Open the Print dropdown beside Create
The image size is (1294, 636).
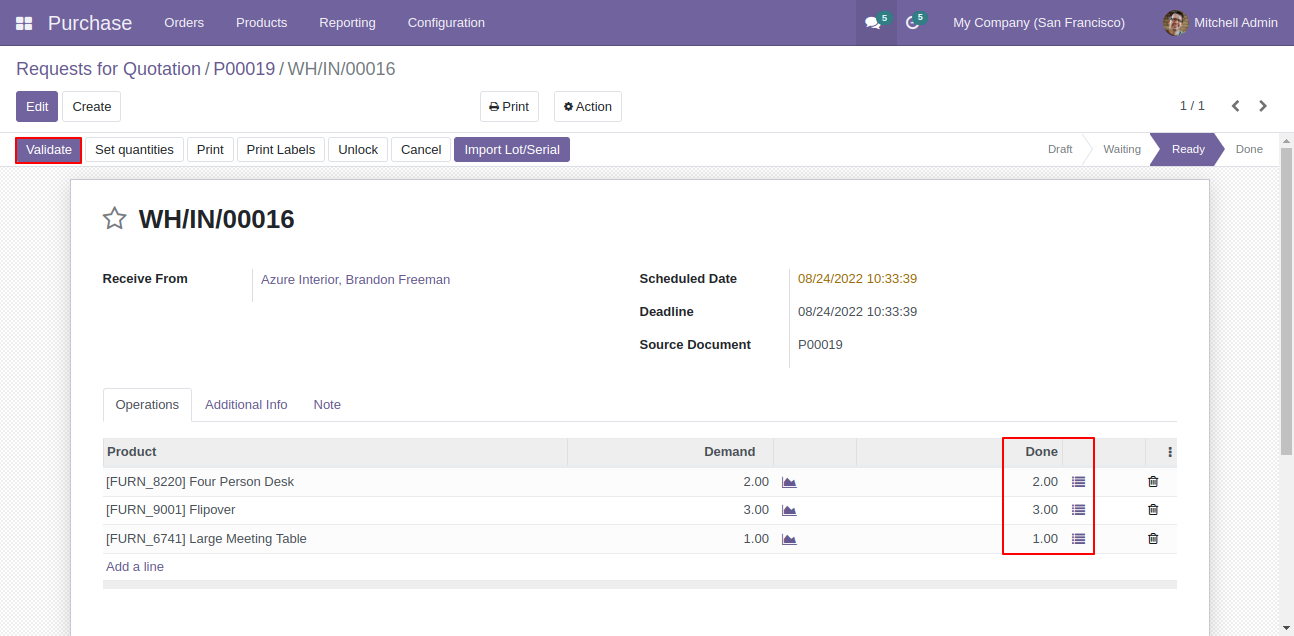pos(509,107)
